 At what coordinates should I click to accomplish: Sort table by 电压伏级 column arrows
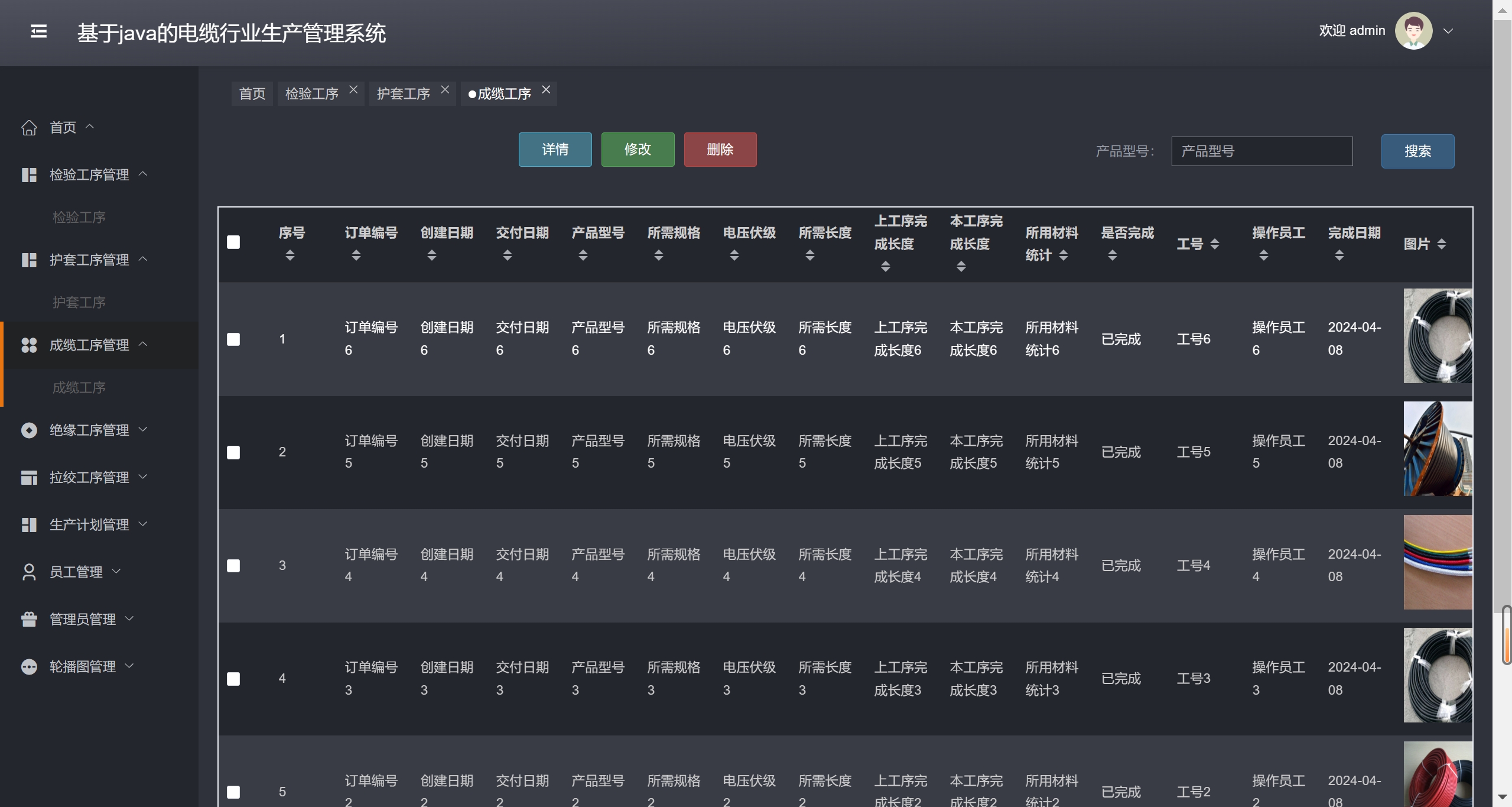click(734, 255)
